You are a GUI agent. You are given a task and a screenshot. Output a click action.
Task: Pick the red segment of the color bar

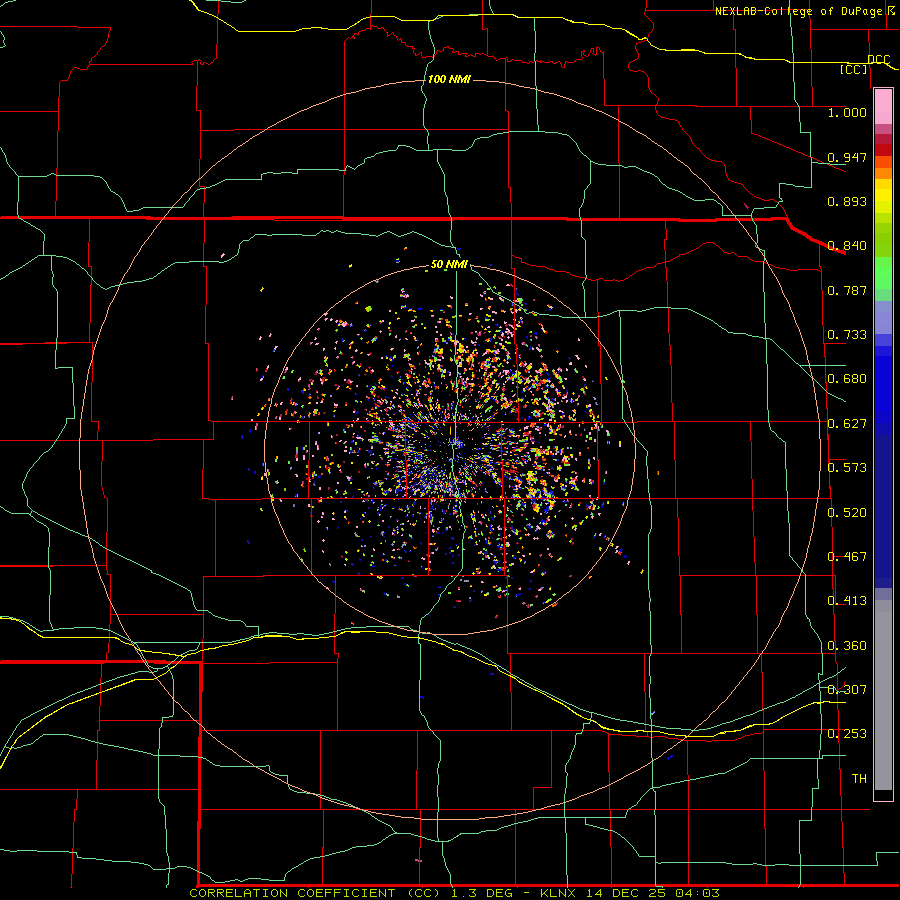point(883,149)
